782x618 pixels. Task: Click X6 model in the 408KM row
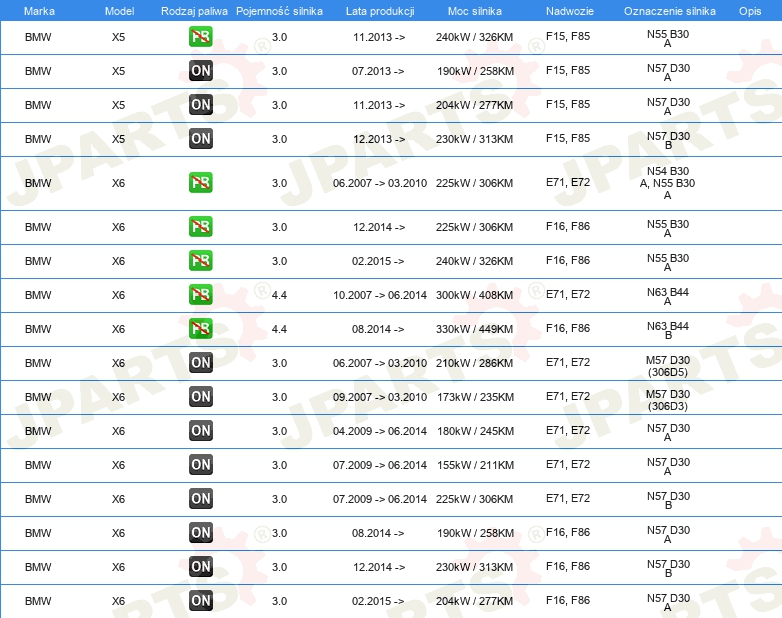(x=118, y=295)
